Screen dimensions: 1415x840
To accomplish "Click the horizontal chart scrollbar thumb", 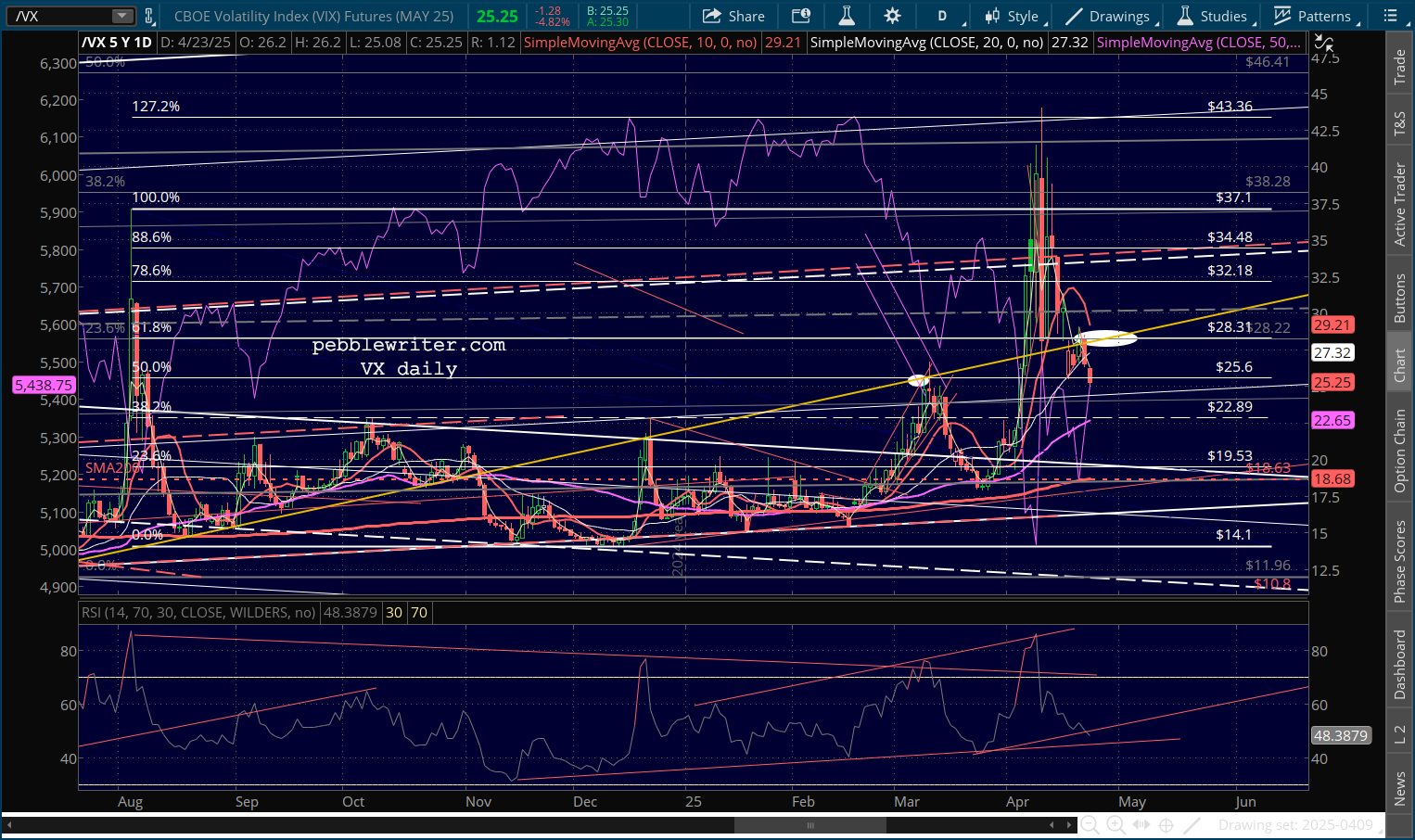I will click(x=809, y=825).
